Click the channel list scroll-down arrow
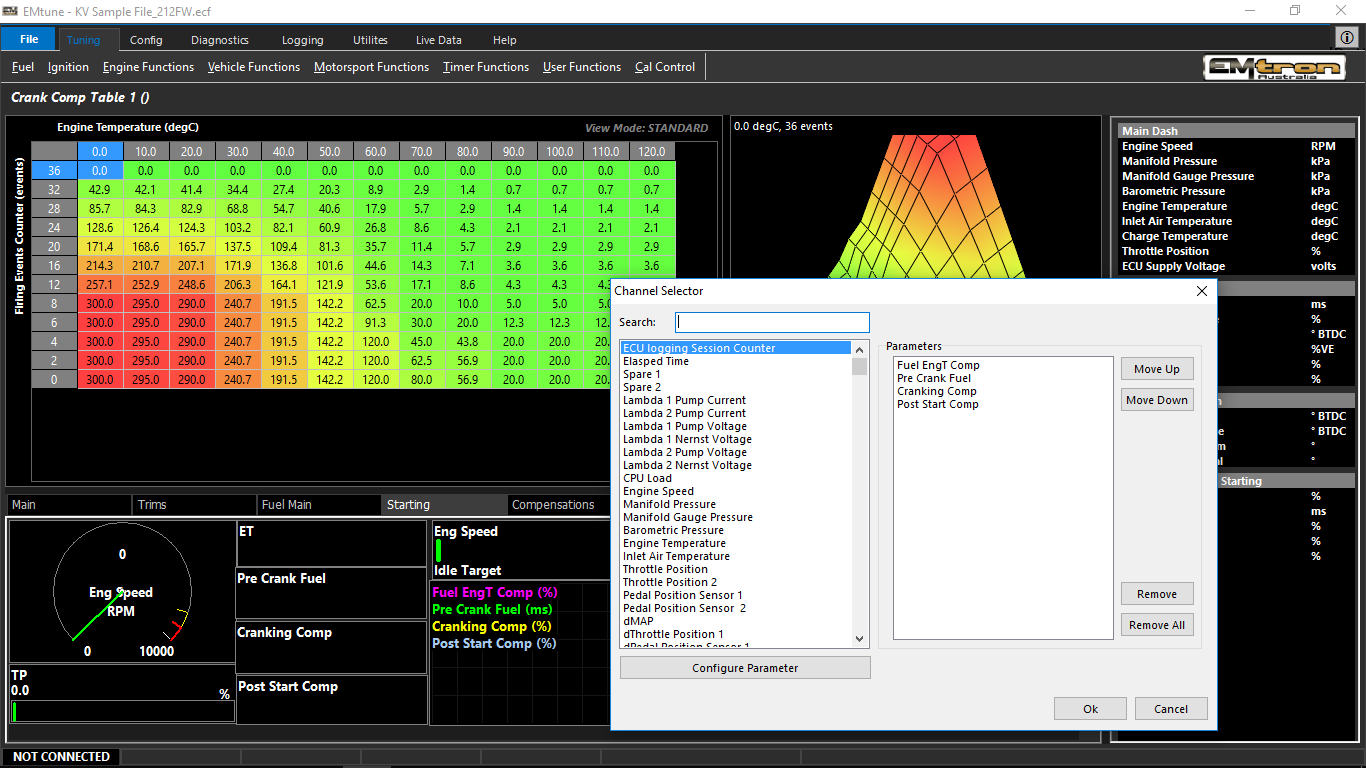The height and width of the screenshot is (768, 1366). coord(859,638)
